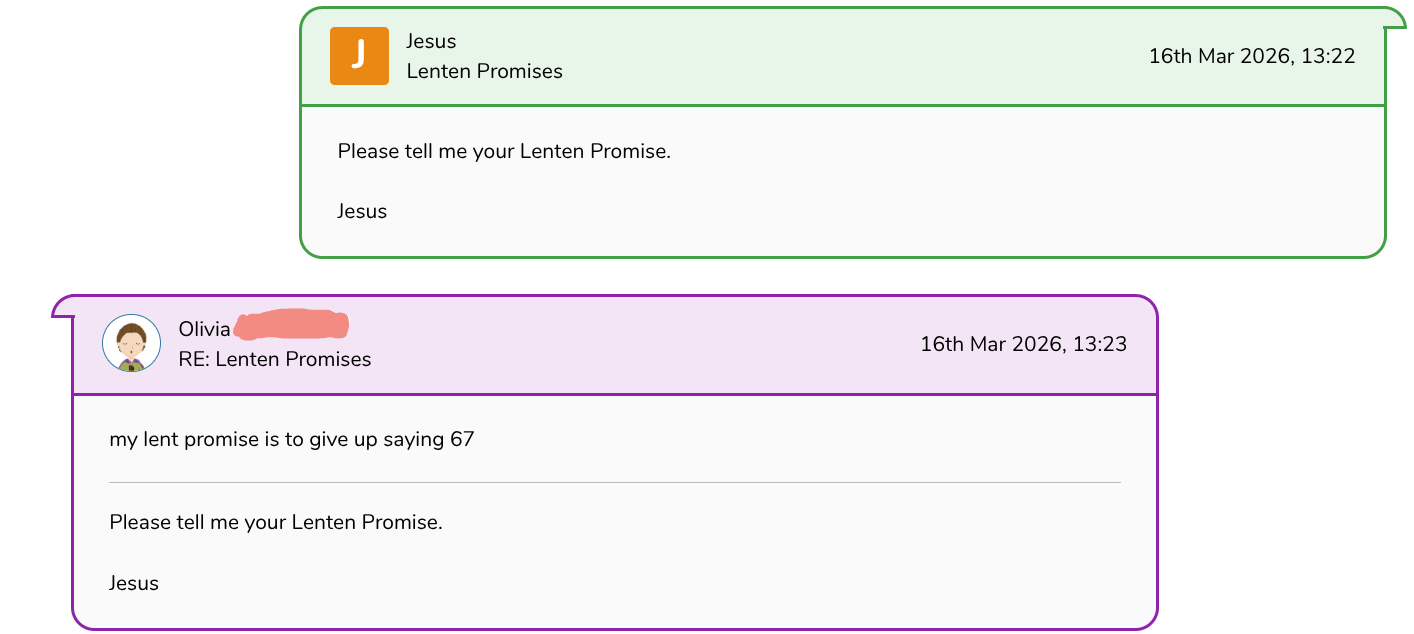Click blank area of the green message body
Screen dimensions: 1414x634
(900, 200)
